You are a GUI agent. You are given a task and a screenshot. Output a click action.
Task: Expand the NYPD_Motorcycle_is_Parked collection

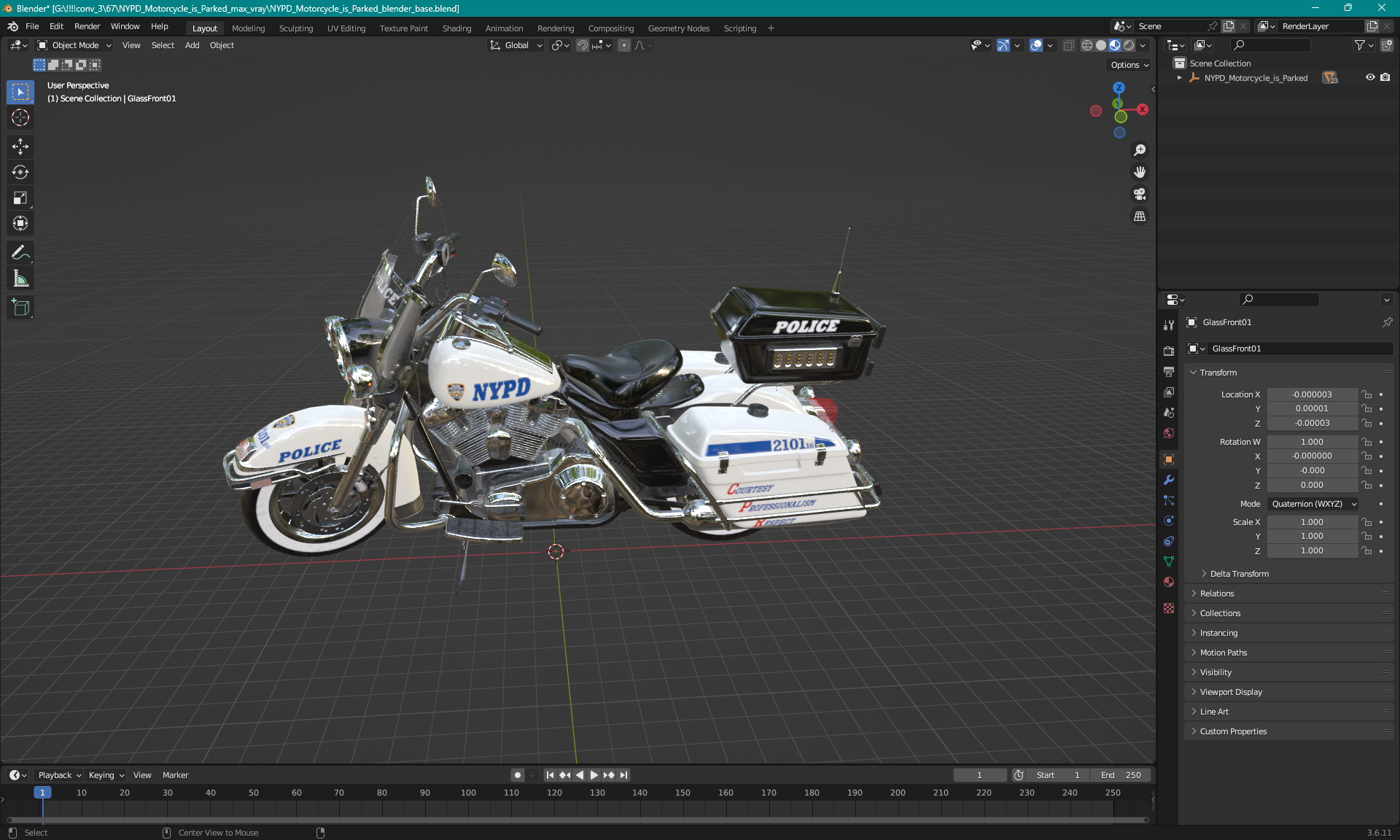(x=1180, y=78)
